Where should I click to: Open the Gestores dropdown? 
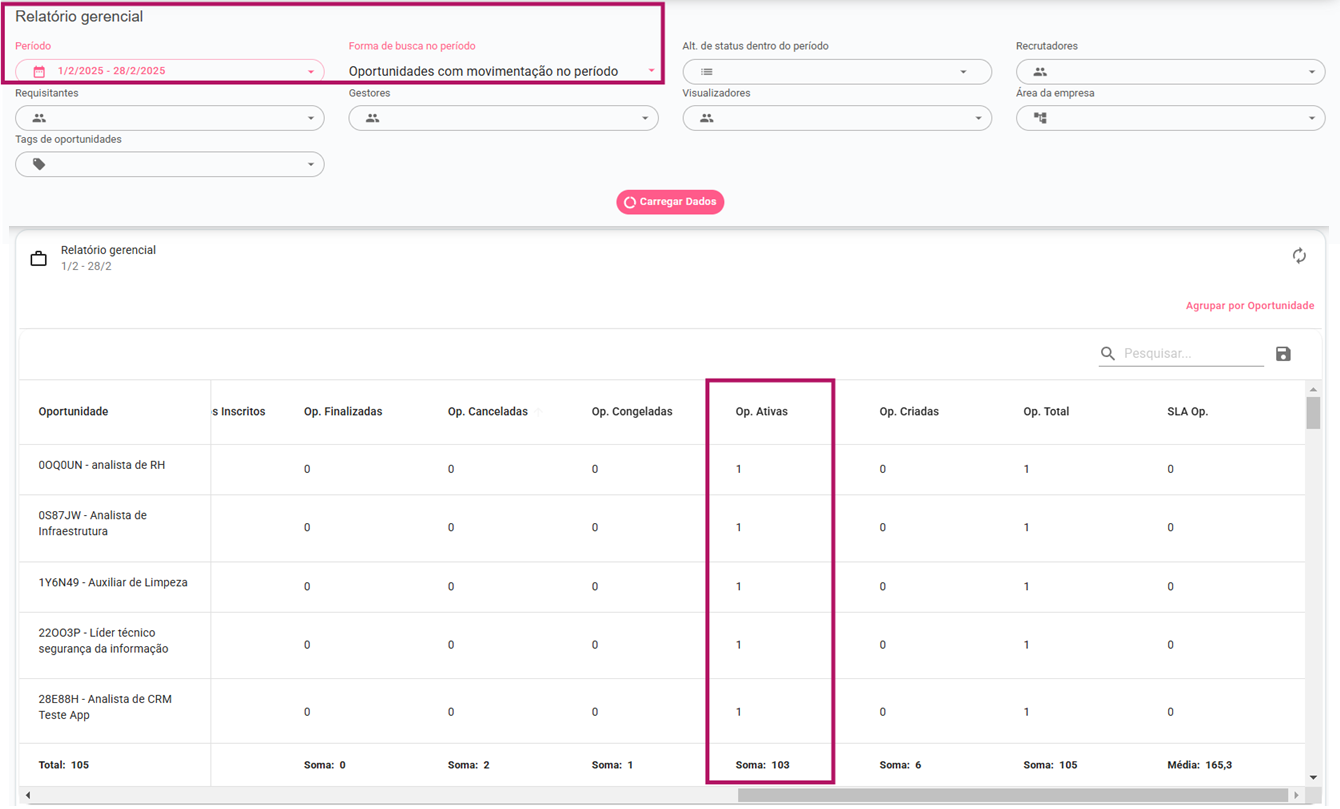(503, 118)
